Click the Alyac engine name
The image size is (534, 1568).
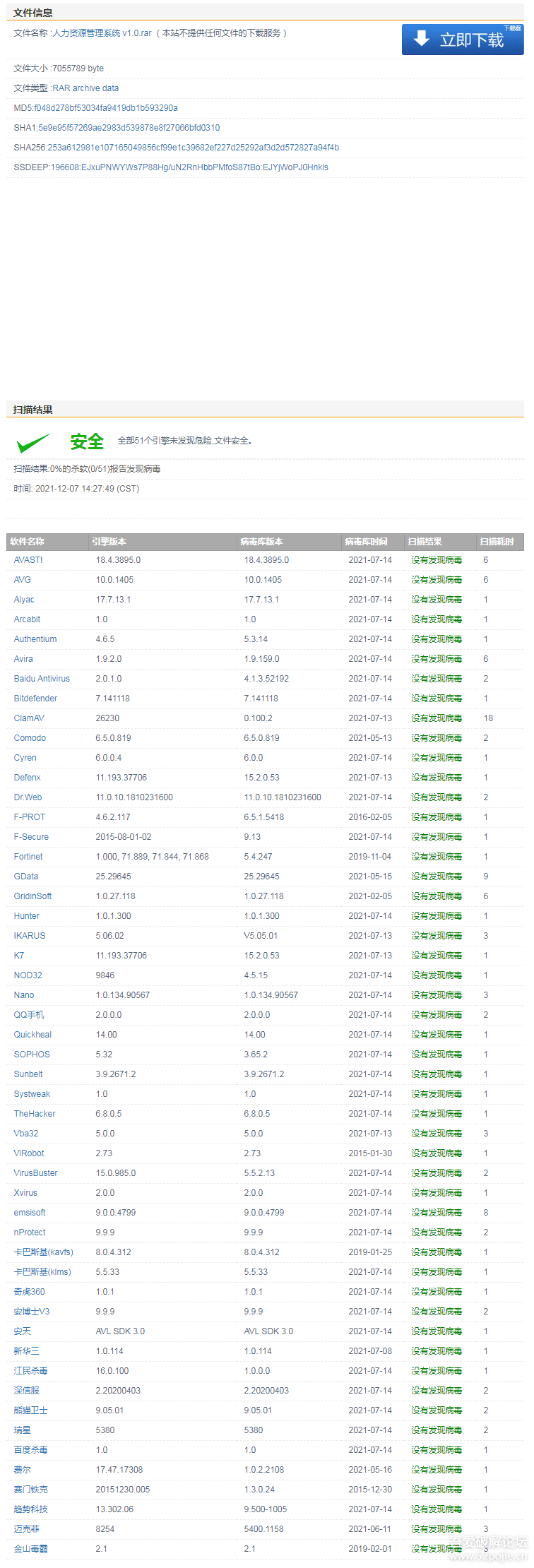click(24, 600)
